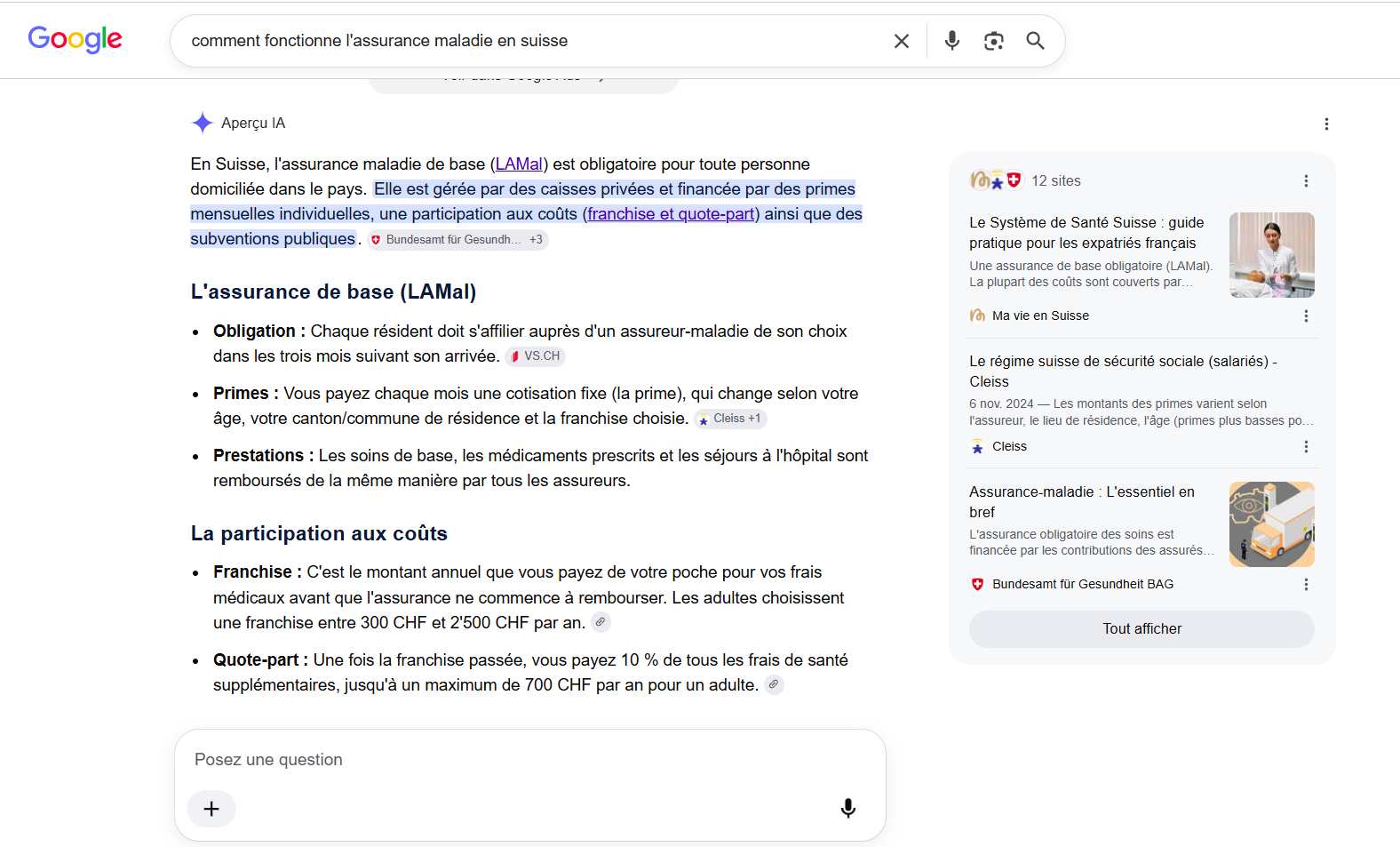Click the La participation aux coûts heading

(319, 534)
